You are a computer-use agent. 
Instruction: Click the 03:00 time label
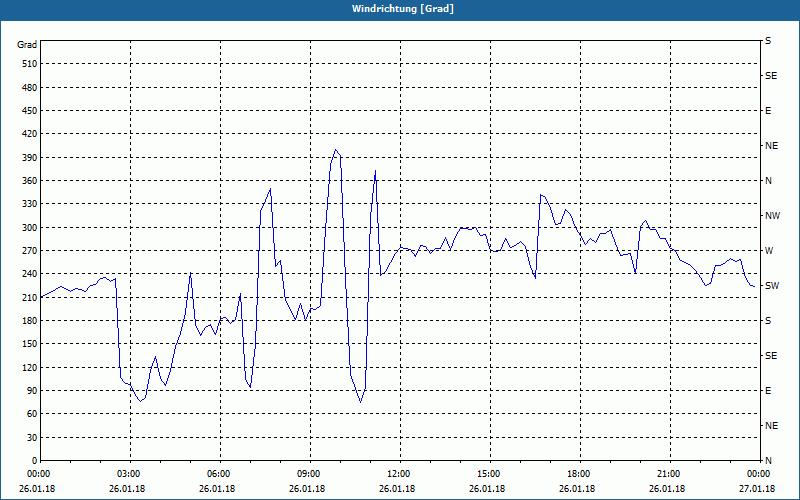tap(130, 473)
